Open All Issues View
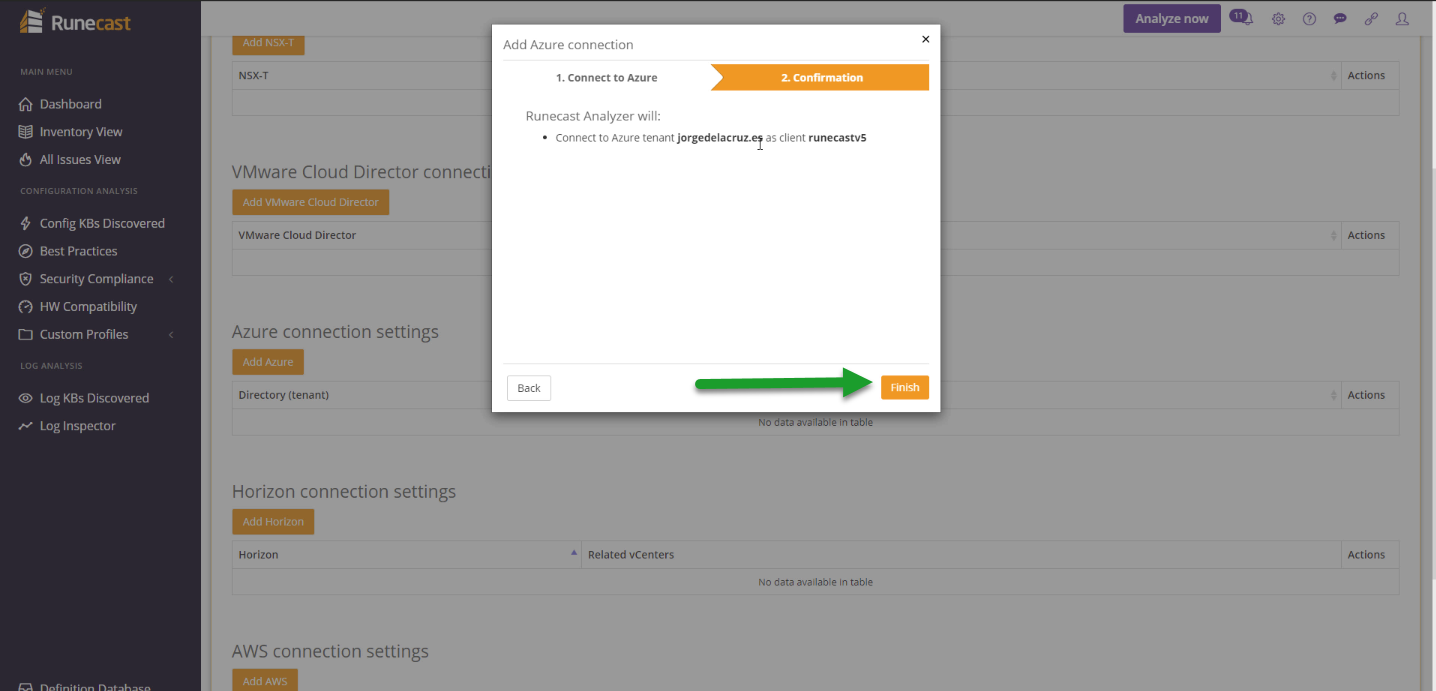The image size is (1436, 691). coord(80,160)
